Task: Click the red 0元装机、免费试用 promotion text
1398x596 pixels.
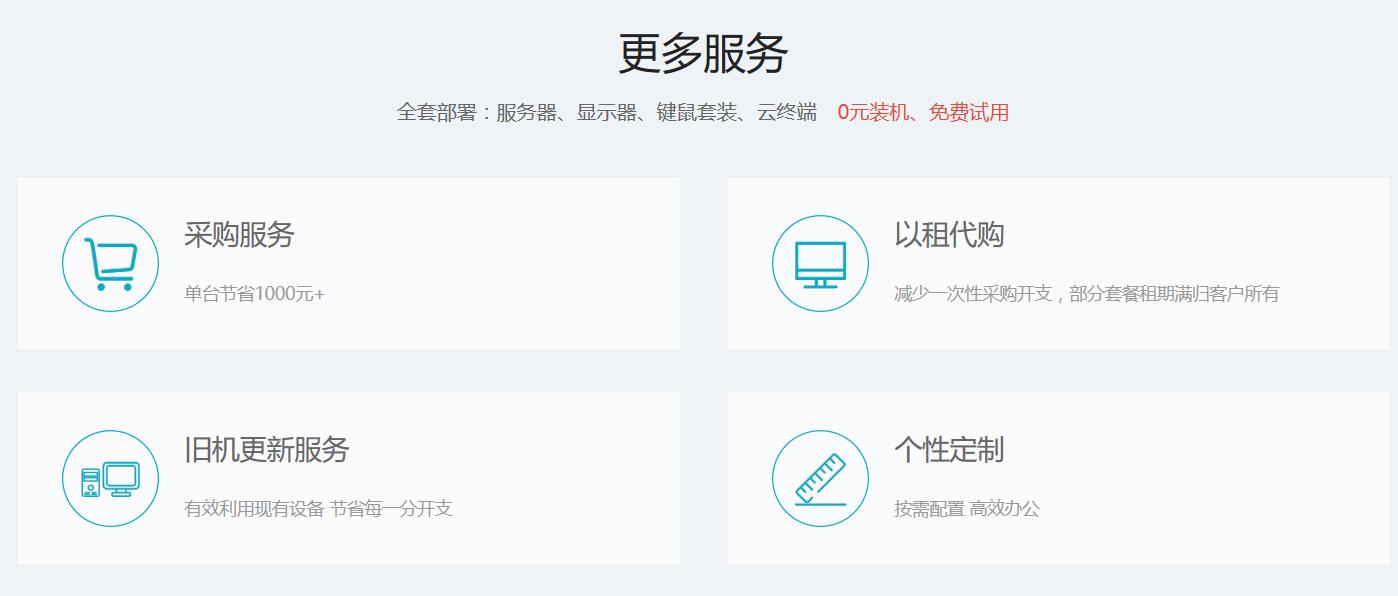Action: [x=923, y=113]
